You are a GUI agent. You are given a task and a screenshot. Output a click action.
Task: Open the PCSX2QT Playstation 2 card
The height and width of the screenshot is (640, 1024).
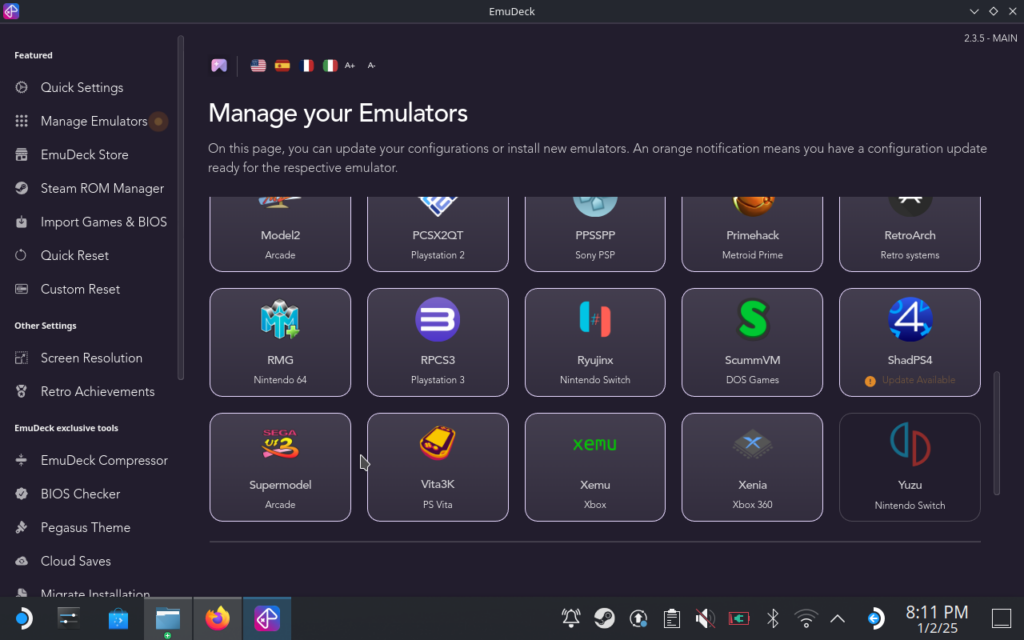pos(438,234)
